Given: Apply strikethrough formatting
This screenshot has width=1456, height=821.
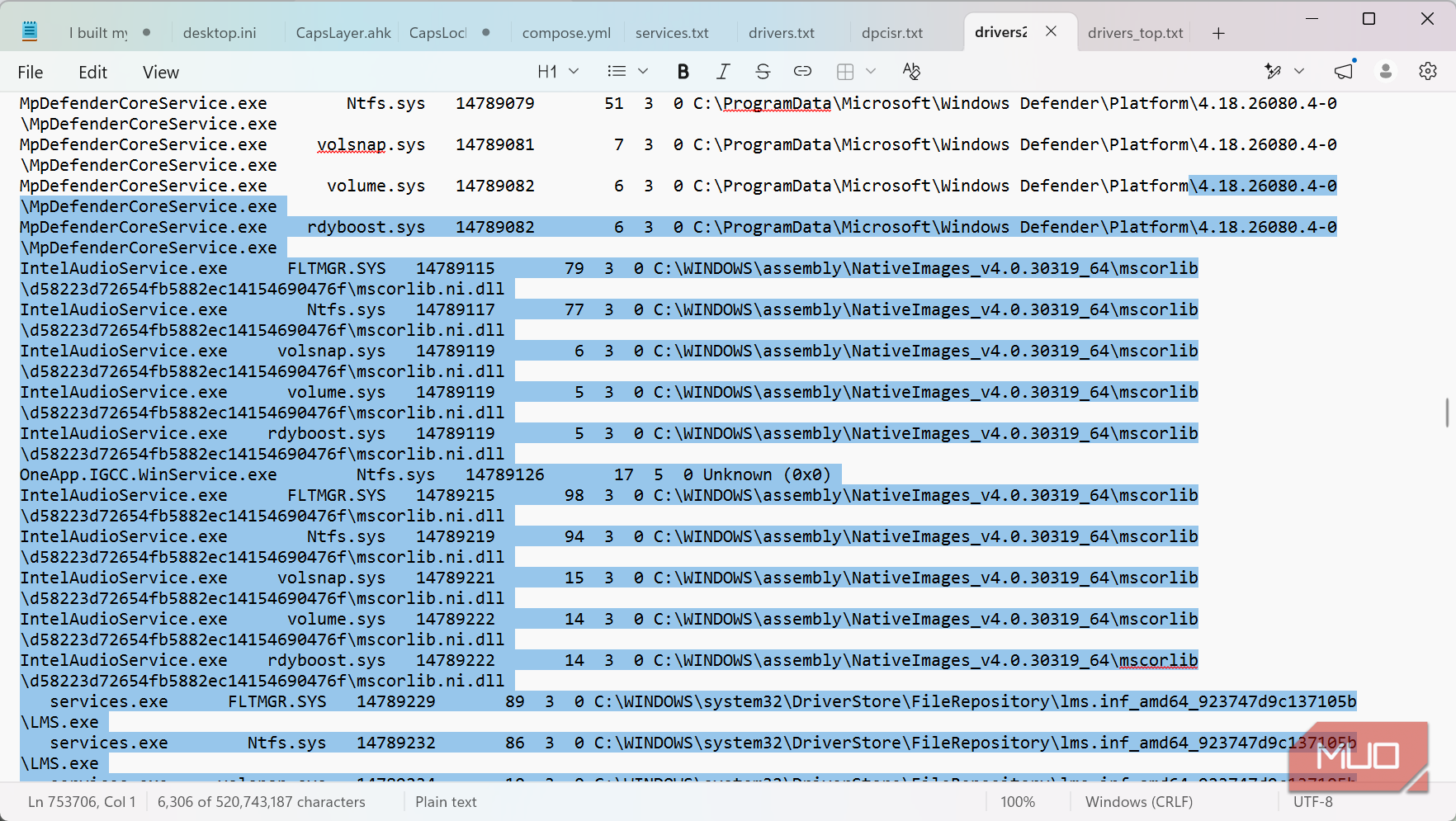Looking at the screenshot, I should click(x=763, y=72).
